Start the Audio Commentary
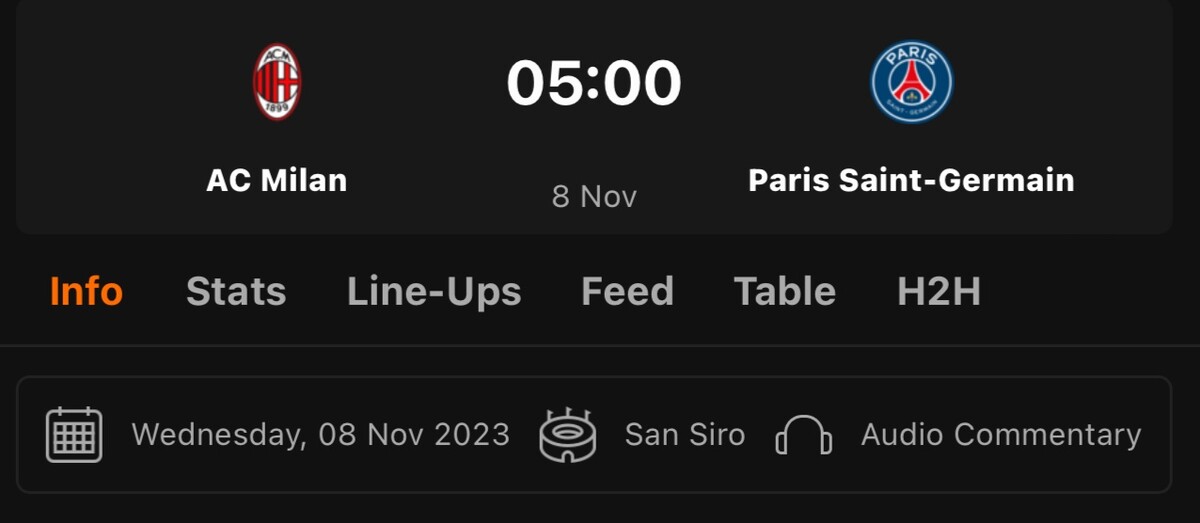 1001,435
